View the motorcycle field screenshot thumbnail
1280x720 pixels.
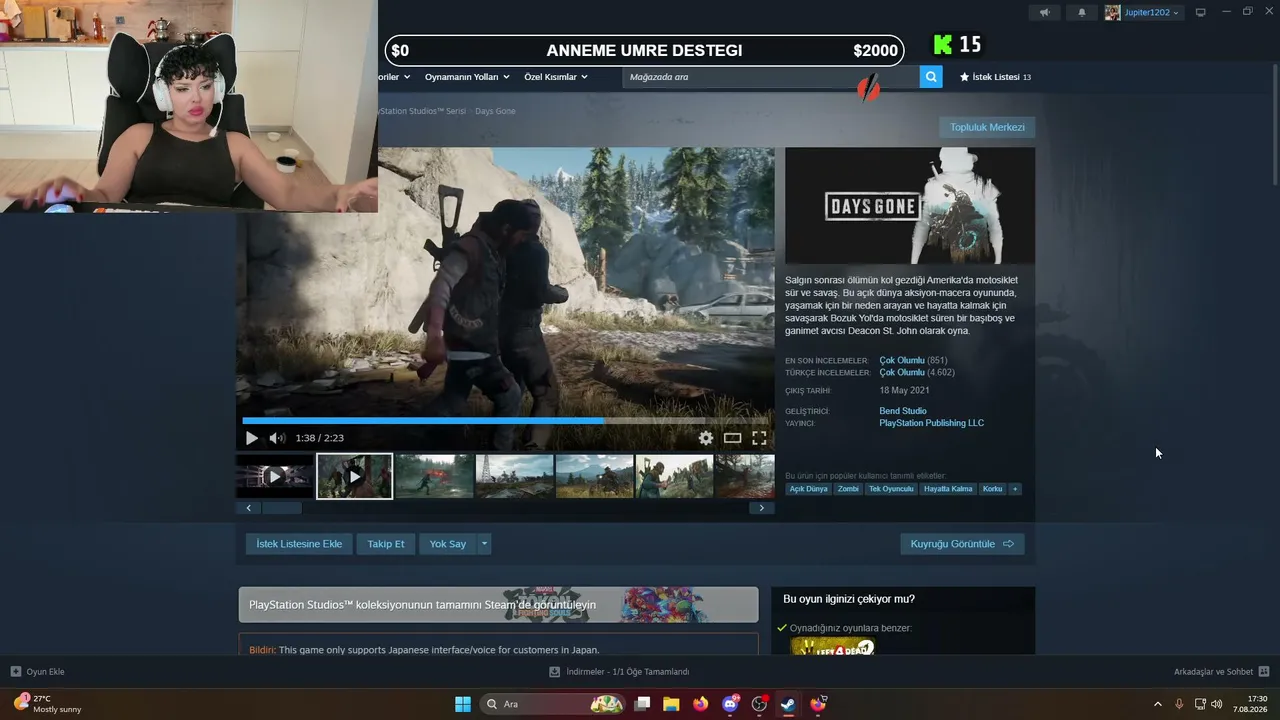(x=595, y=477)
